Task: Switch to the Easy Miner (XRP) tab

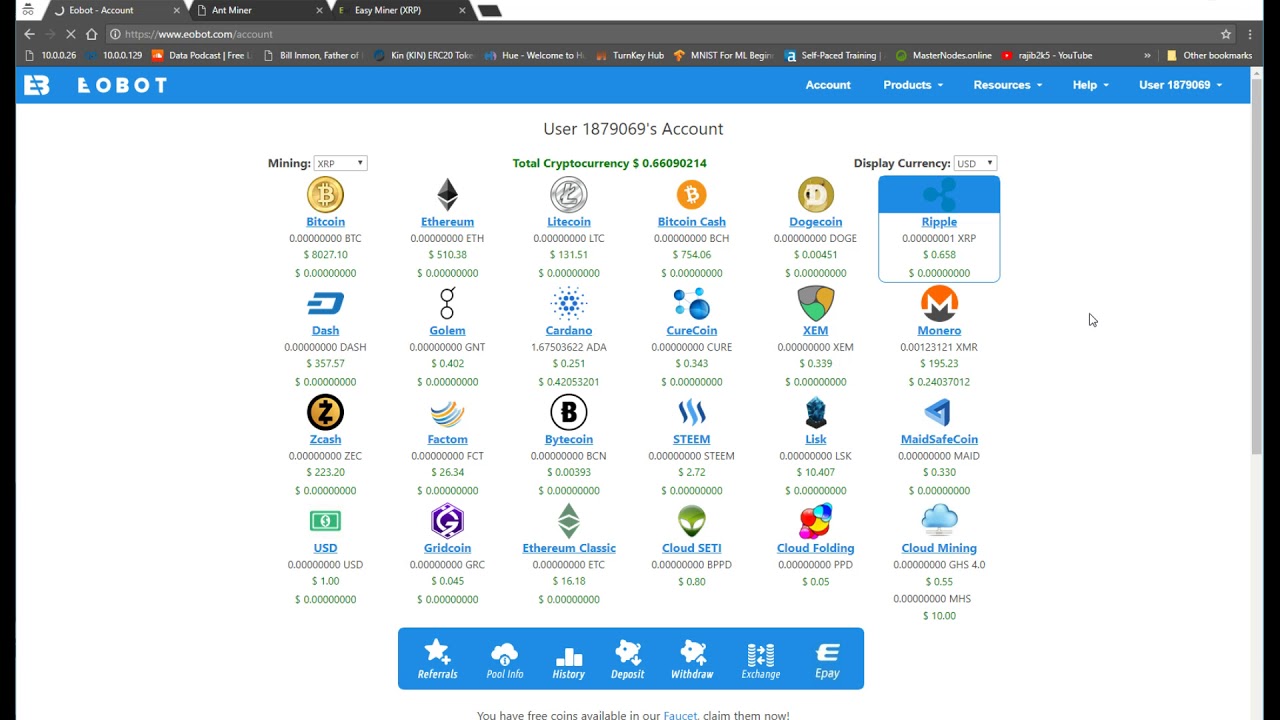Action: click(400, 10)
